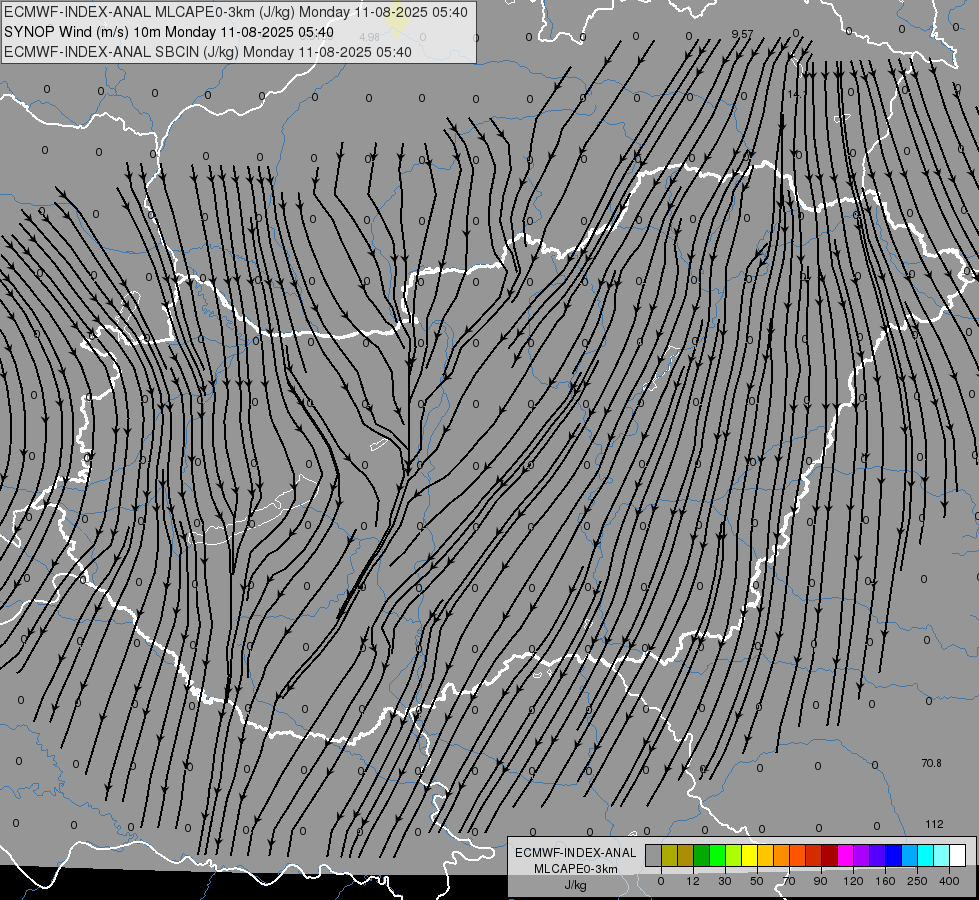Click the SBCIN header line
Screen dimensions: 979x900
coord(208,52)
